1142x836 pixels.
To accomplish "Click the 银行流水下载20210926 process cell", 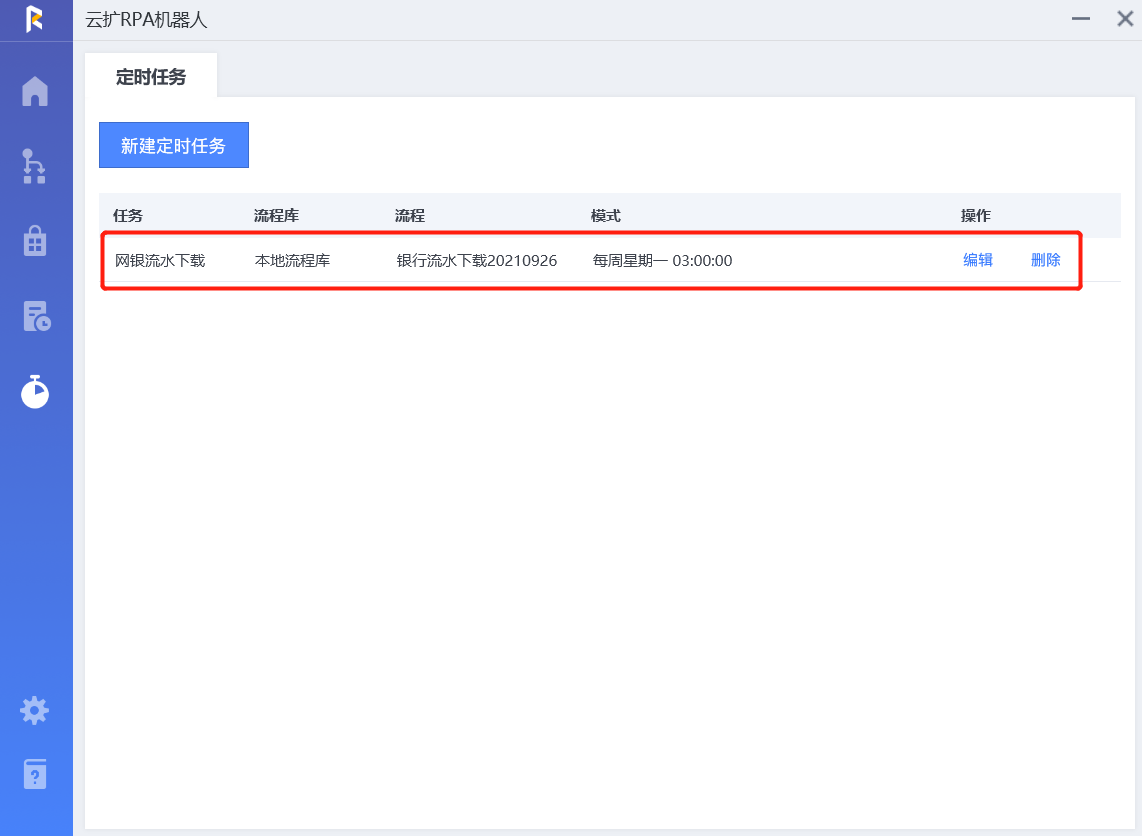I will [x=476, y=261].
